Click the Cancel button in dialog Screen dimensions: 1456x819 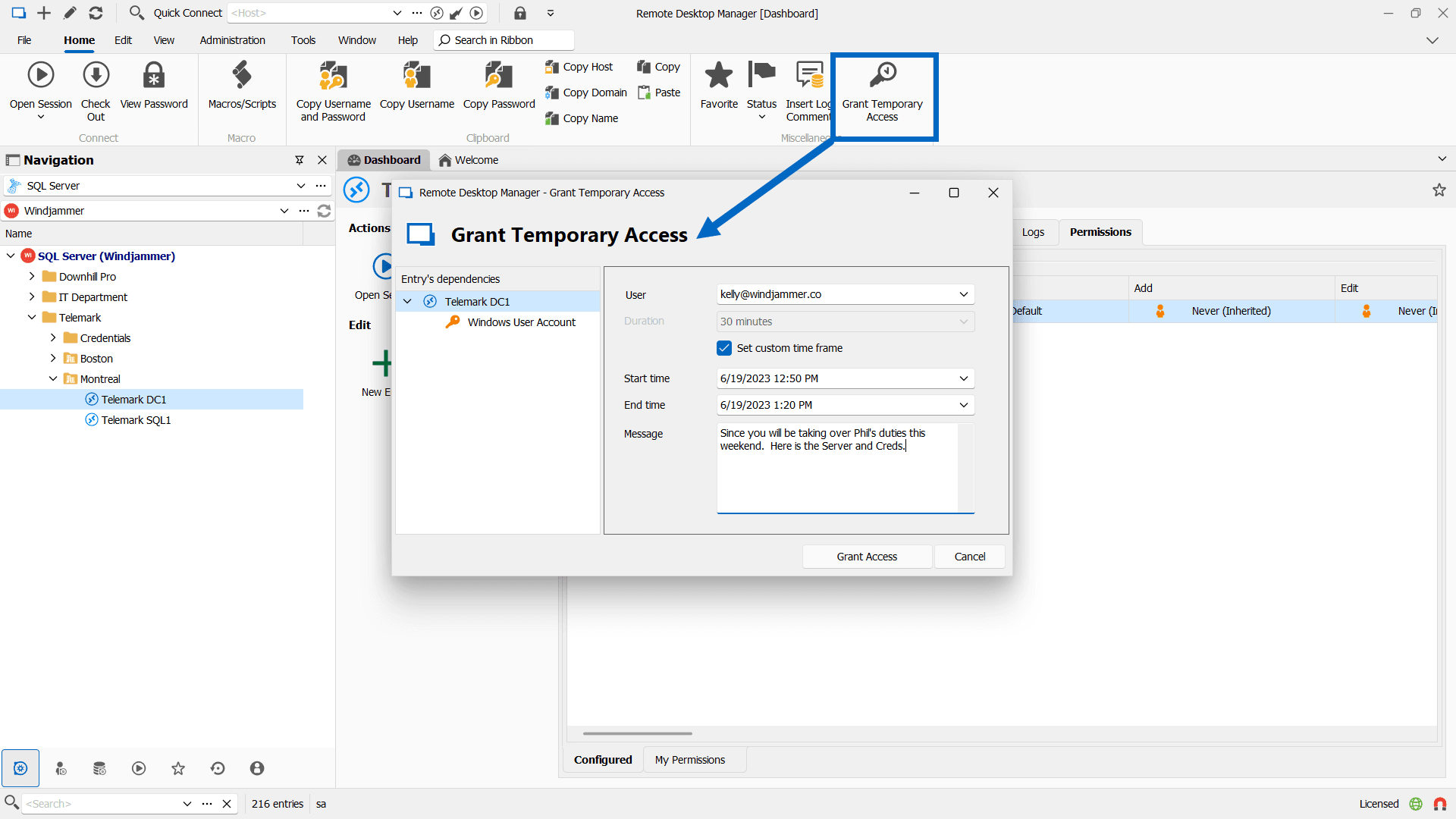(969, 557)
